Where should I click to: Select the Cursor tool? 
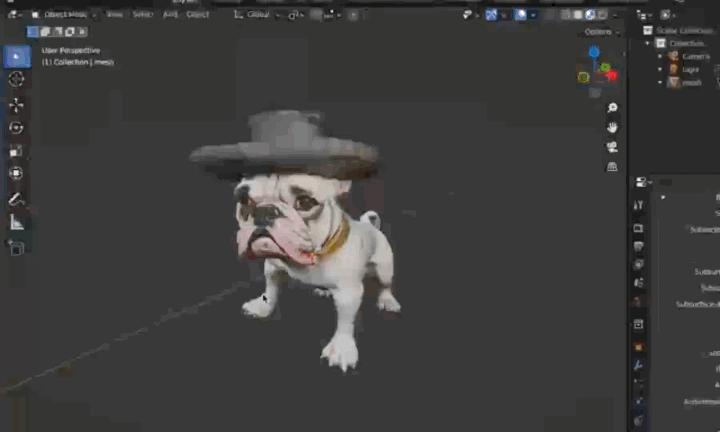[x=17, y=79]
